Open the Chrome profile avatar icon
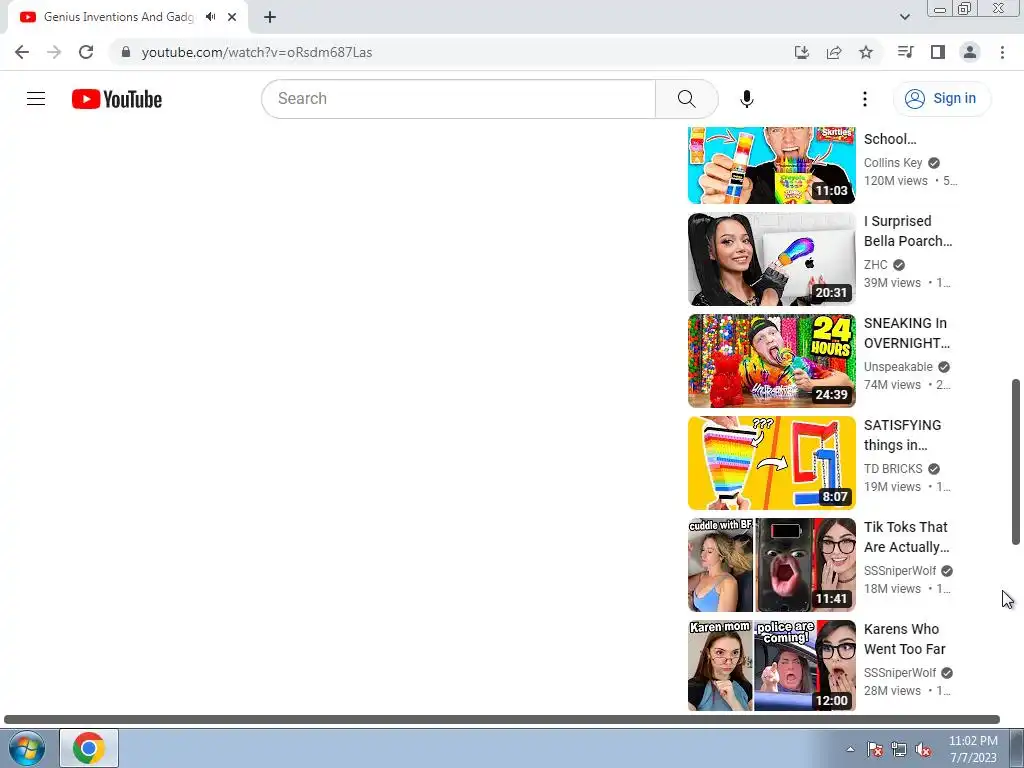This screenshot has height=768, width=1024. click(x=970, y=52)
